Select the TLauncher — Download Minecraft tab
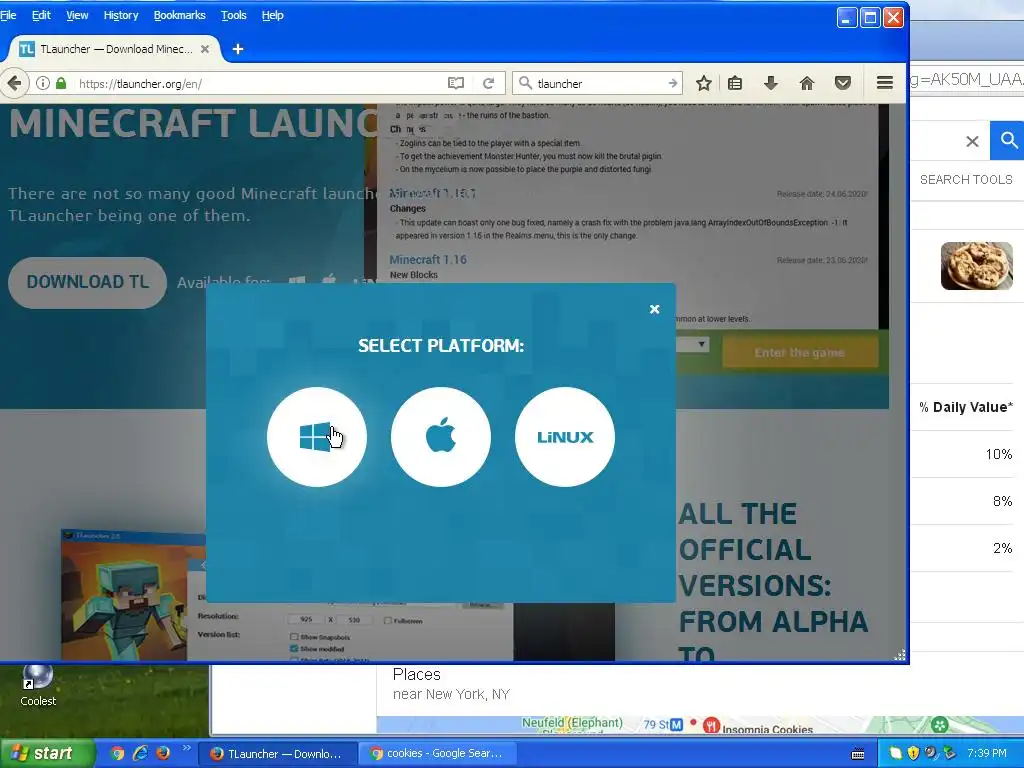The width and height of the screenshot is (1024, 768). point(115,49)
